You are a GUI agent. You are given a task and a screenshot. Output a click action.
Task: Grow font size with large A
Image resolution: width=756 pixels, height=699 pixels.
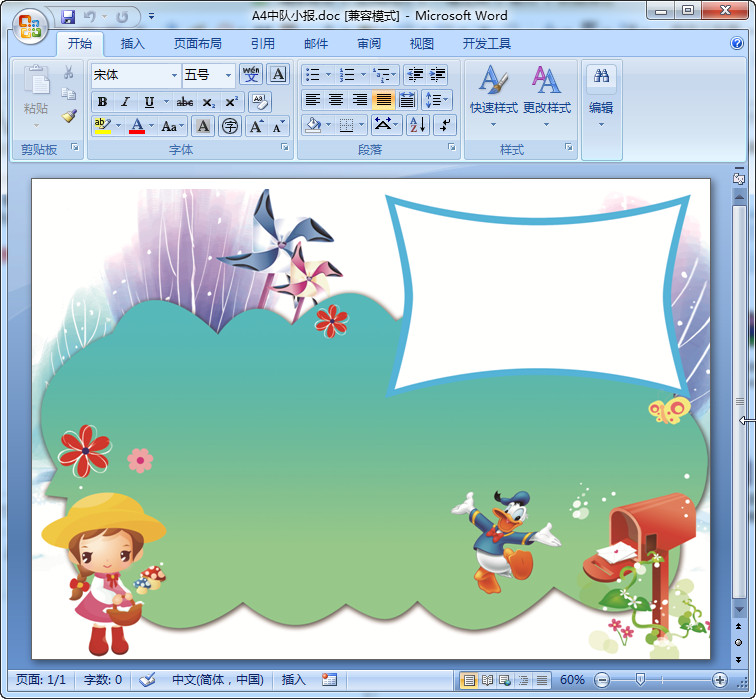(x=256, y=126)
